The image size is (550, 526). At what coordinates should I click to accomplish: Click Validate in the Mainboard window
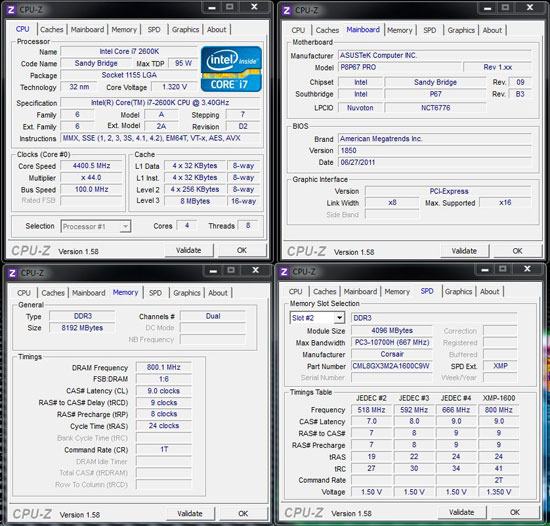point(464,251)
